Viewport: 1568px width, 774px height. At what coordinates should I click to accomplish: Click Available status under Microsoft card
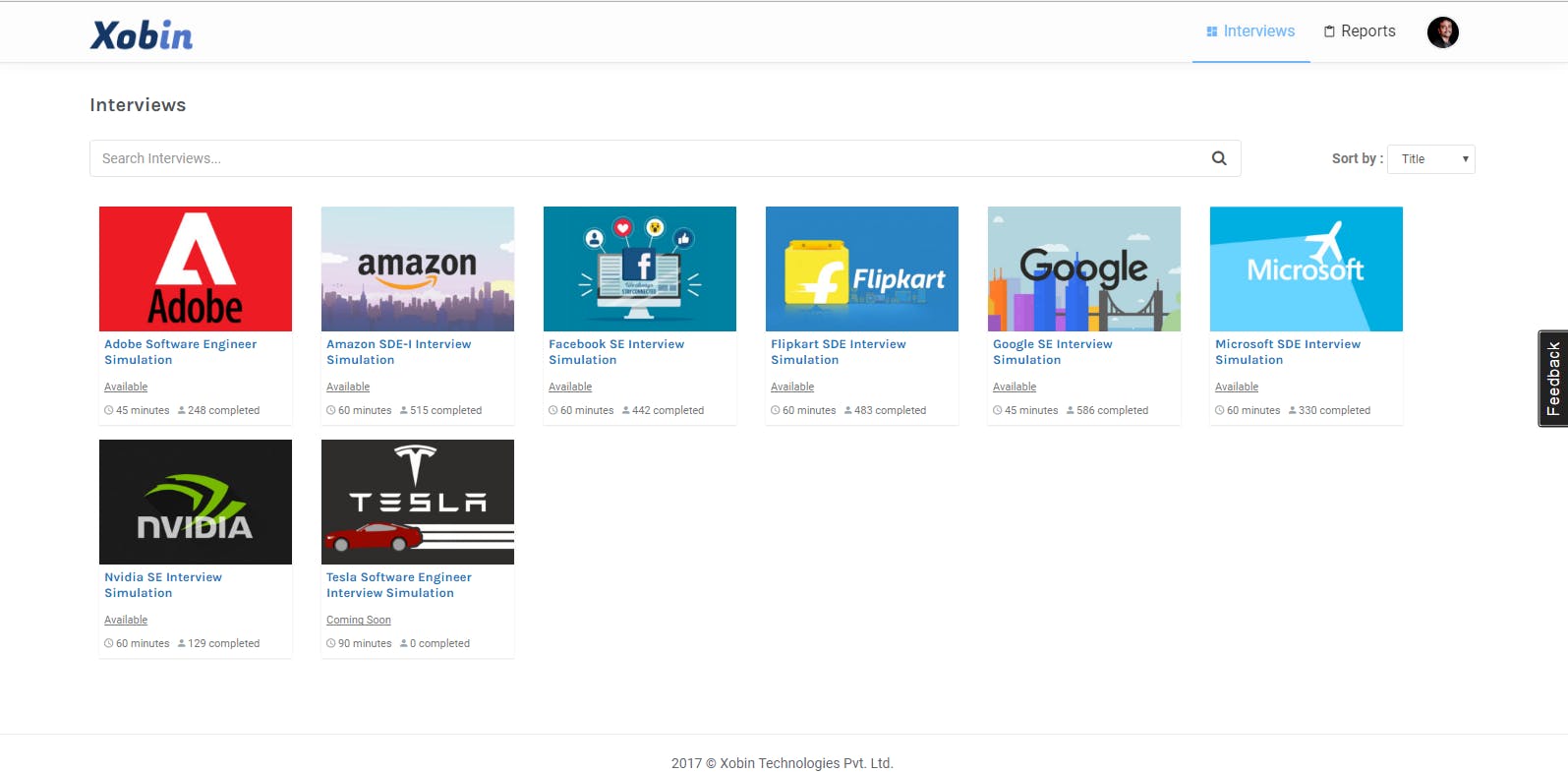coord(1237,387)
